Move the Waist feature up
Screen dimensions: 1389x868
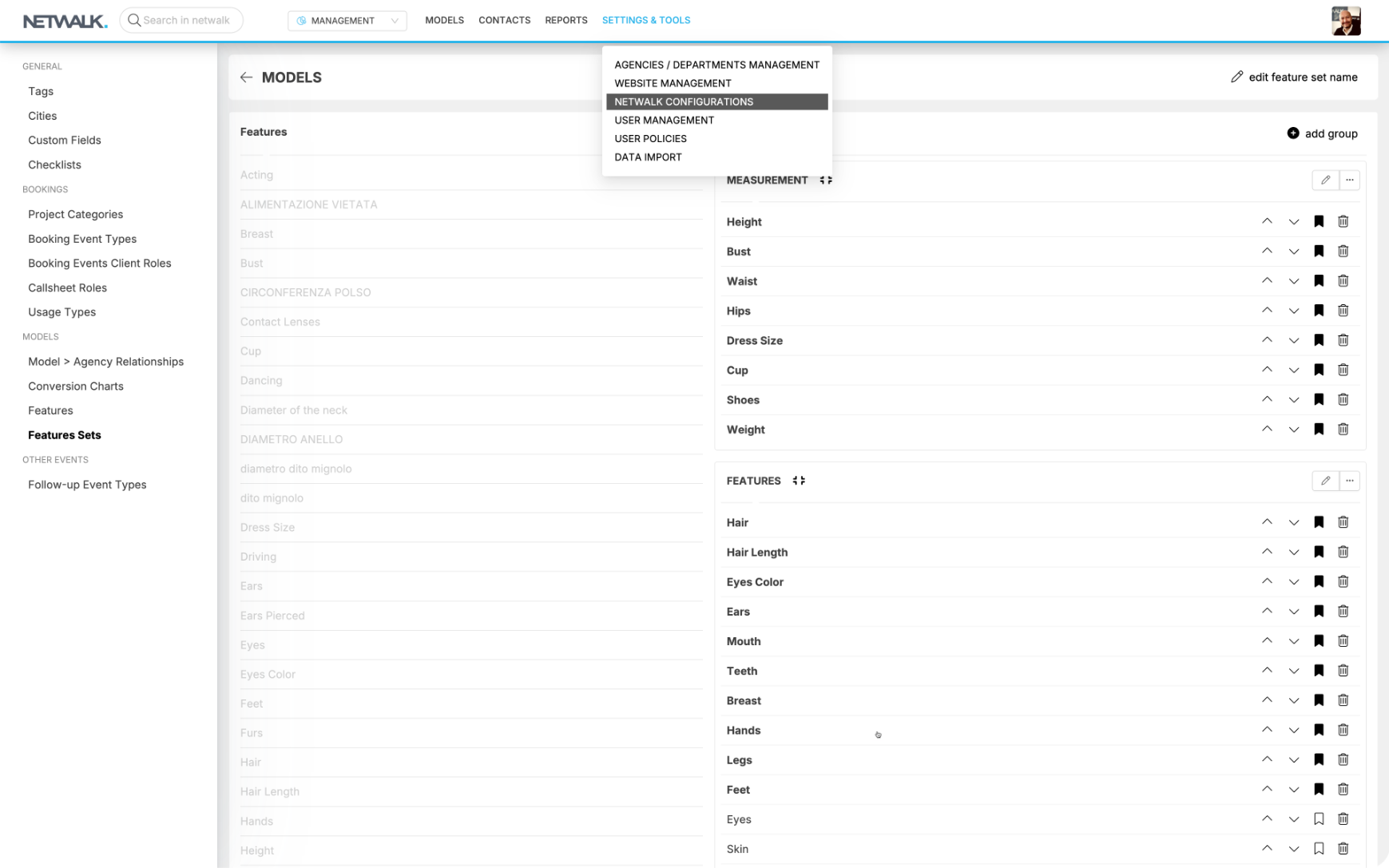coord(1267,280)
